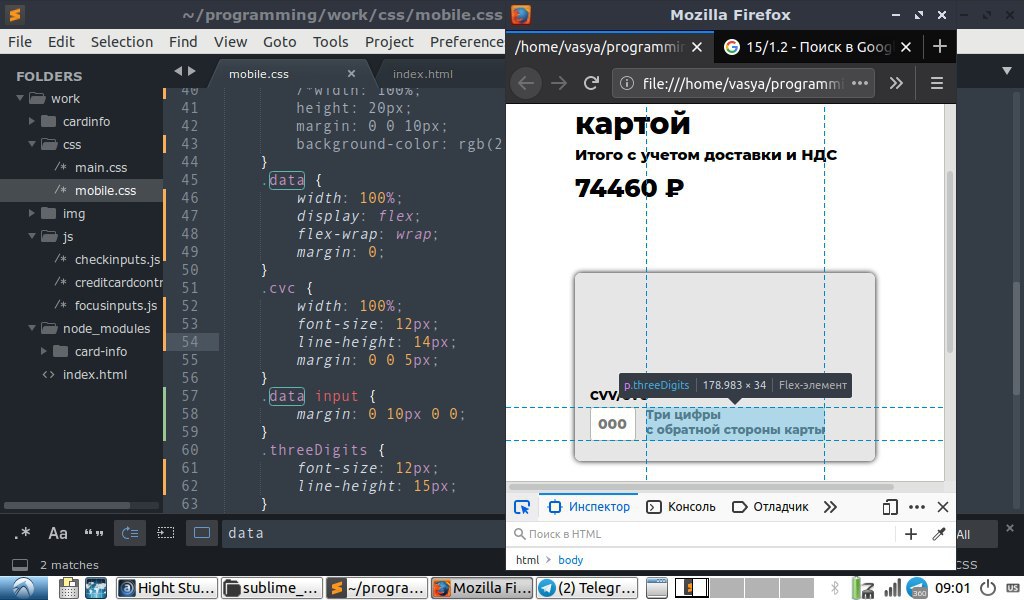Go to next tab with right arrow
1024x600 pixels.
tap(191, 71)
